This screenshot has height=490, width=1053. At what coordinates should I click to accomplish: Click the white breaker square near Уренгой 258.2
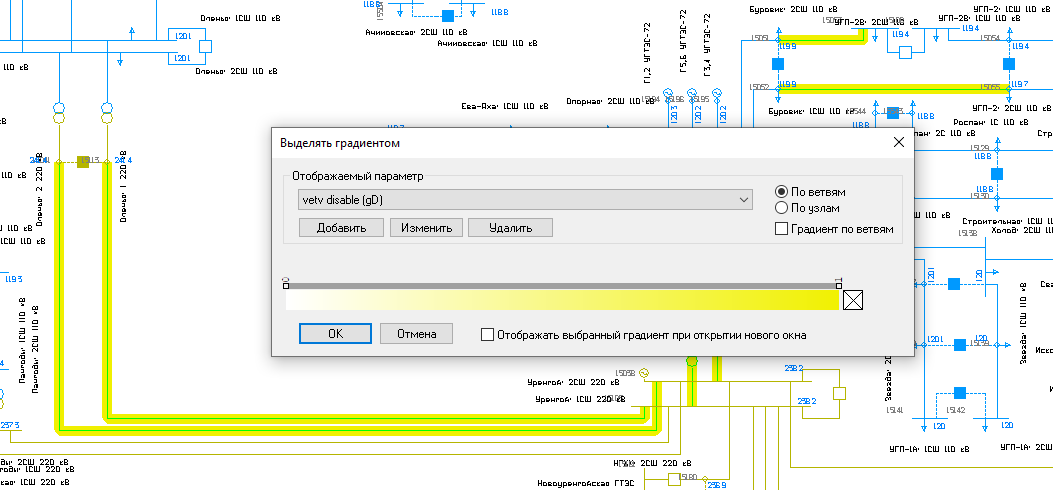(840, 393)
